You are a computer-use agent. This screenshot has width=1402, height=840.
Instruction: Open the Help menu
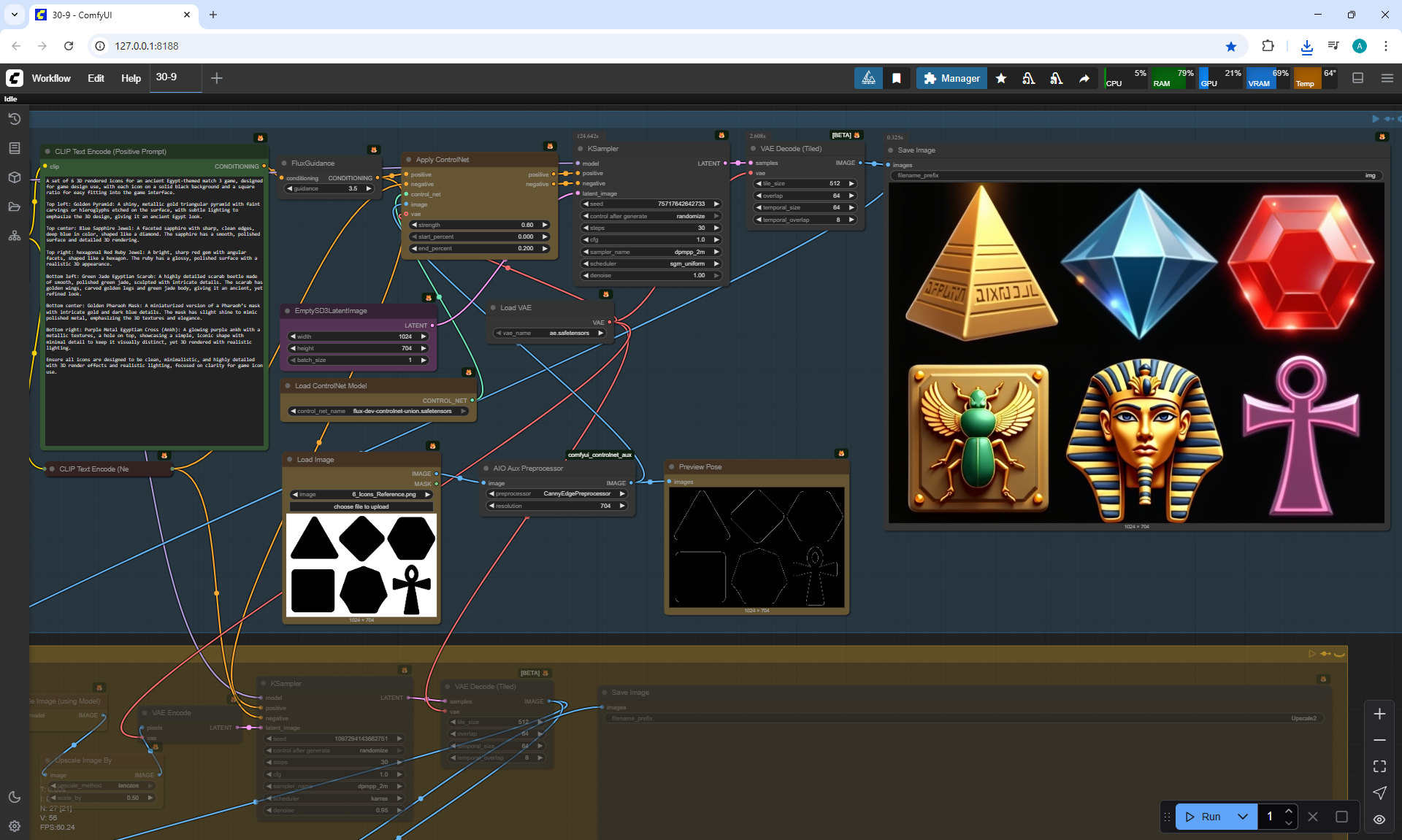[131, 78]
